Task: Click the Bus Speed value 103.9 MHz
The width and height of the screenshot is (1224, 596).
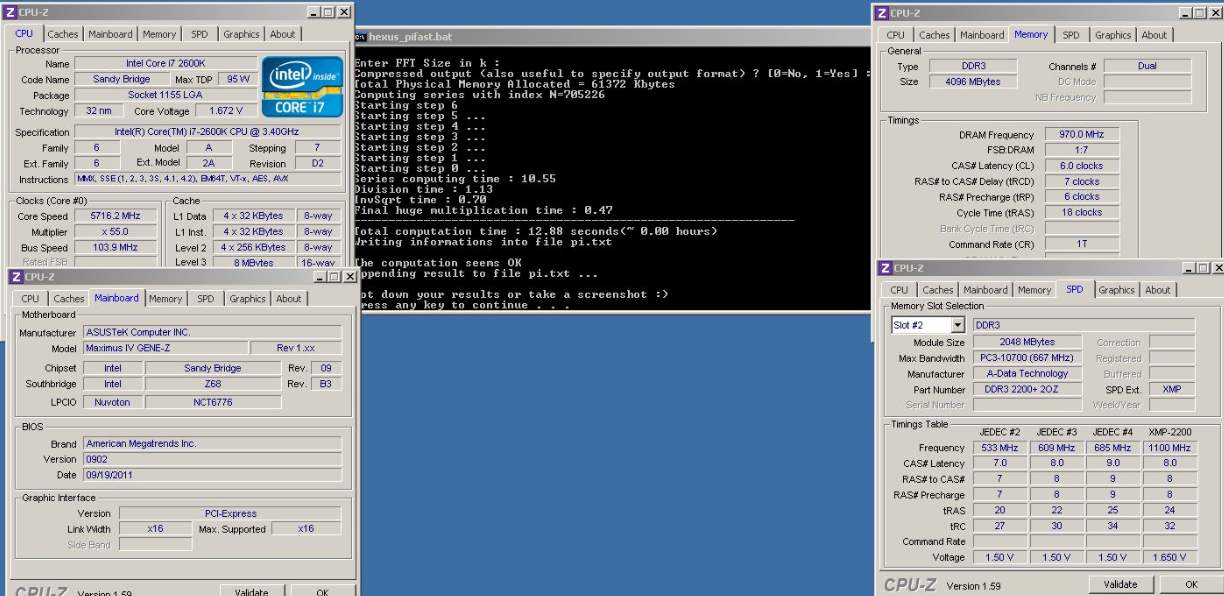Action: [114, 247]
